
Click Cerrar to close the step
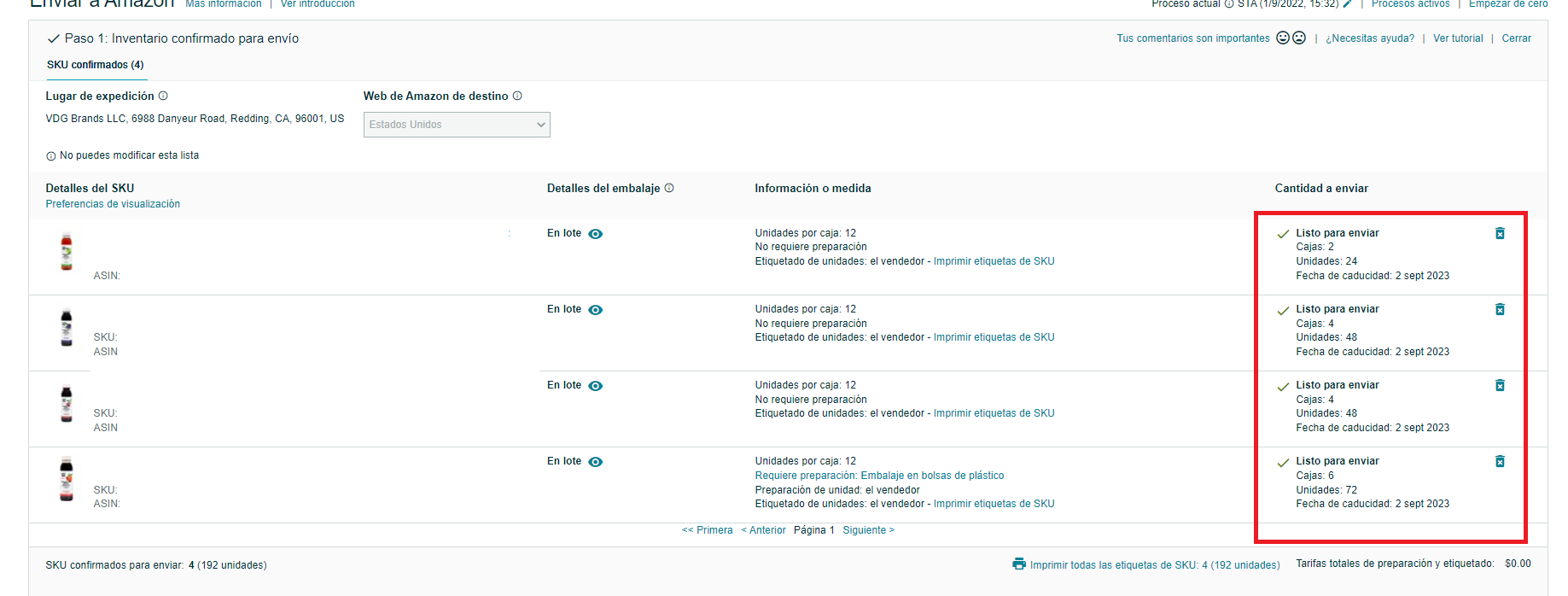pyautogui.click(x=1517, y=38)
